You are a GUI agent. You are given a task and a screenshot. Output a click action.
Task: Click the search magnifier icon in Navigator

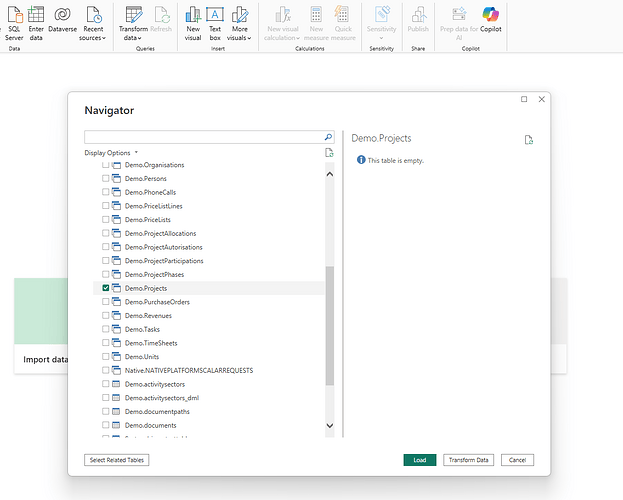(x=328, y=137)
